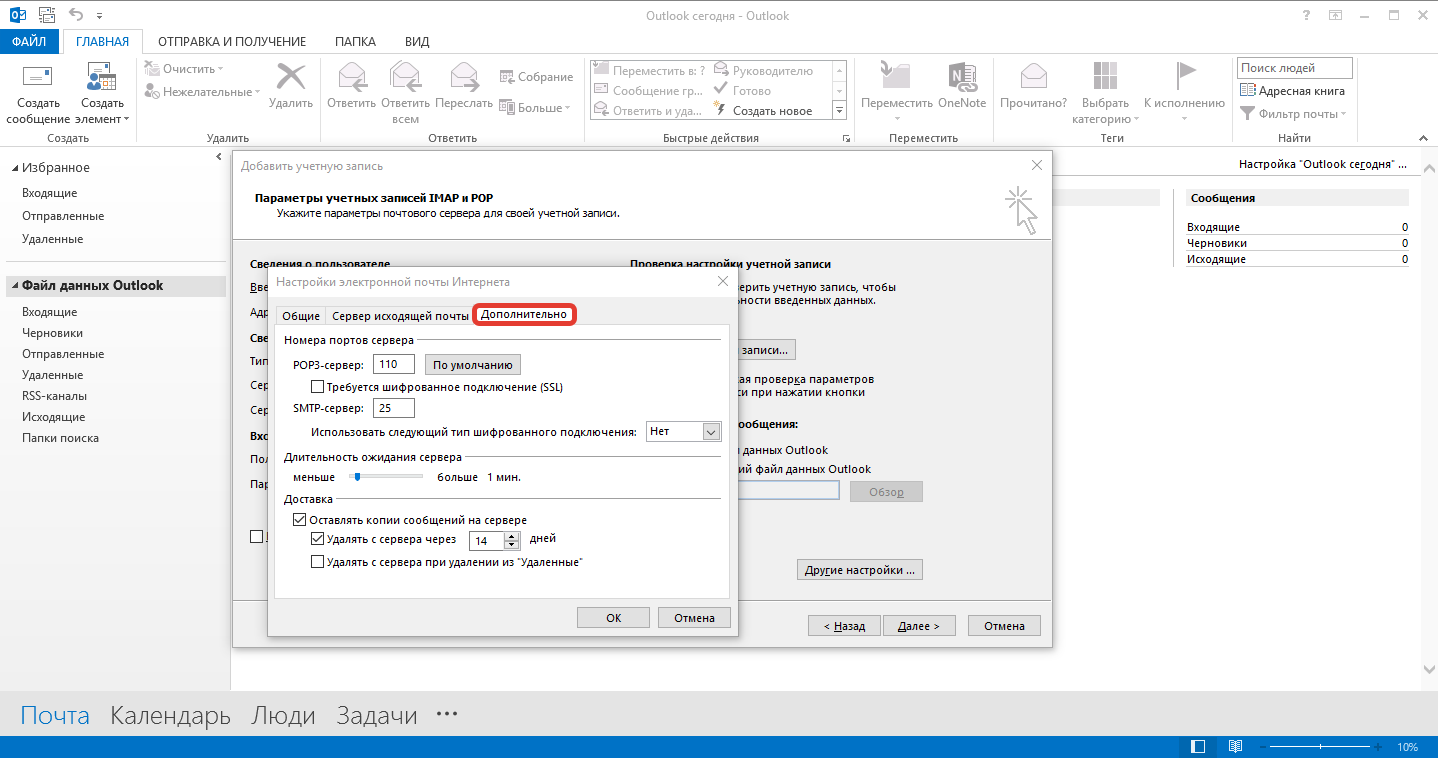Screen dimensions: 1438x758
Task: Click the Meeting (Собрание) ribbon icon
Action: 507,77
